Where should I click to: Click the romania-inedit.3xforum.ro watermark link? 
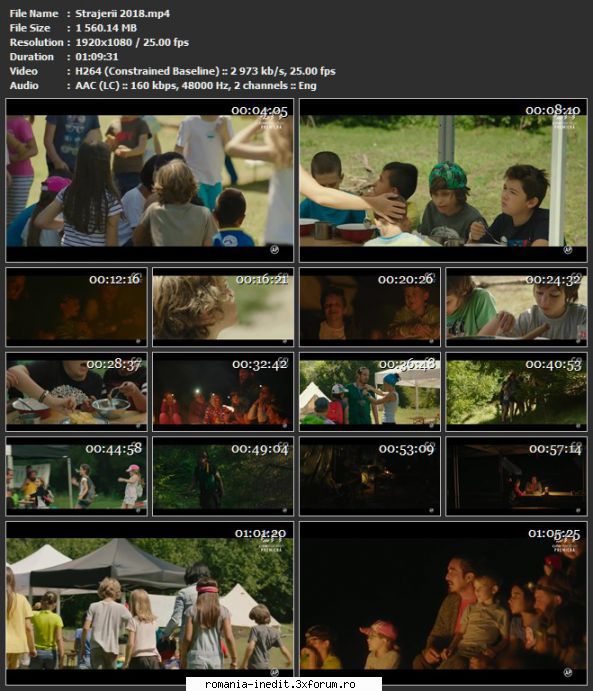(x=280, y=684)
